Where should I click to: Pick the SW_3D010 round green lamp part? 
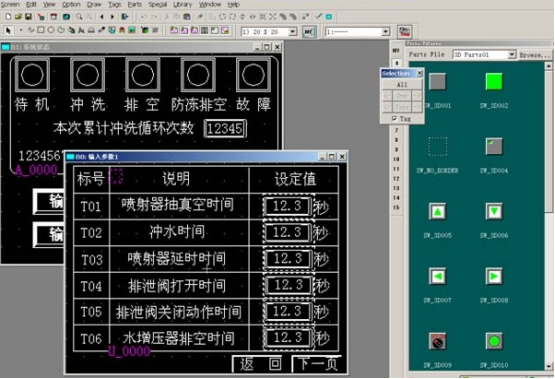coord(494,341)
